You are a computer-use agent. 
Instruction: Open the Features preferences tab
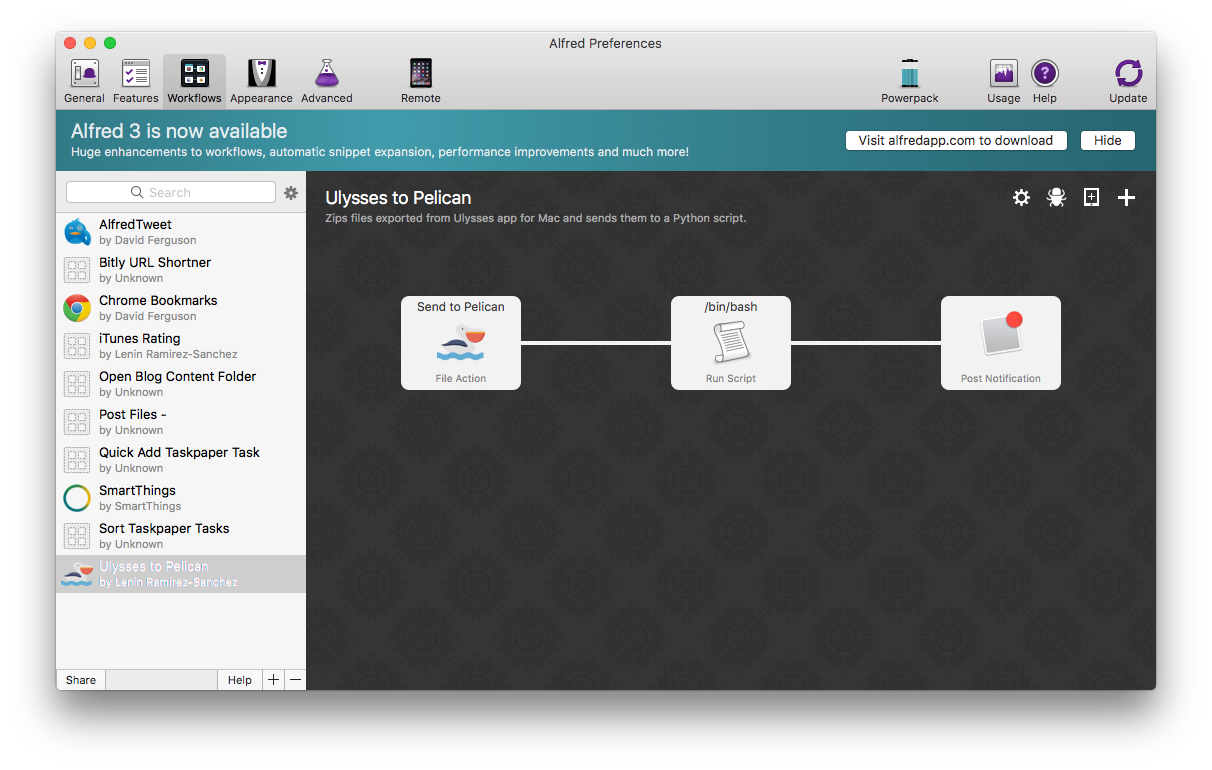[135, 81]
